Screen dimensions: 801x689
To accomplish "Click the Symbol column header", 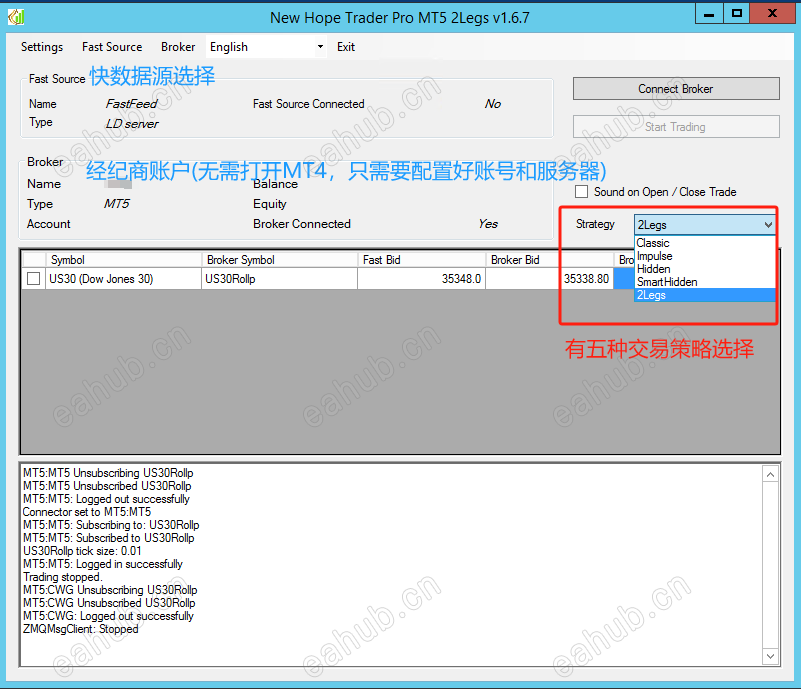I will (x=124, y=260).
